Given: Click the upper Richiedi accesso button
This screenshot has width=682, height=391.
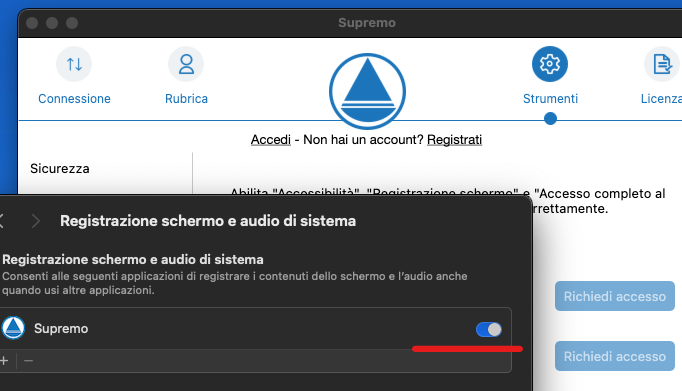Looking at the screenshot, I should coord(615,296).
